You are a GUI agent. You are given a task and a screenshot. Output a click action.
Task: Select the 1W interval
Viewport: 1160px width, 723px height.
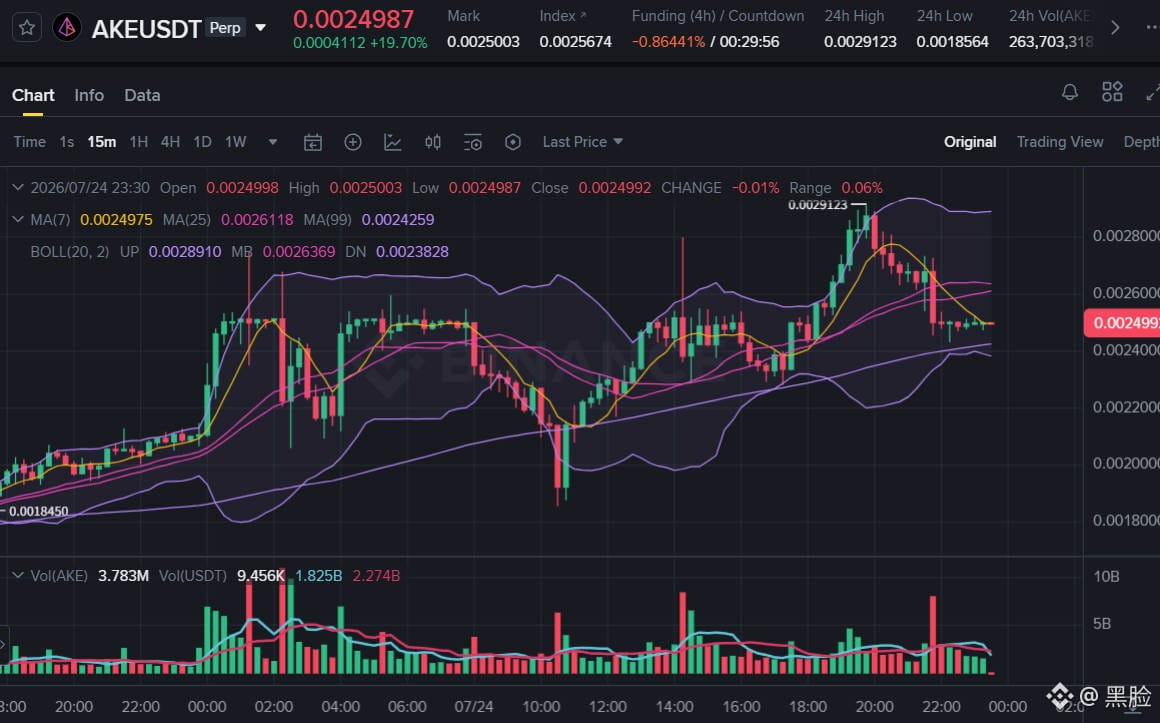(x=235, y=142)
